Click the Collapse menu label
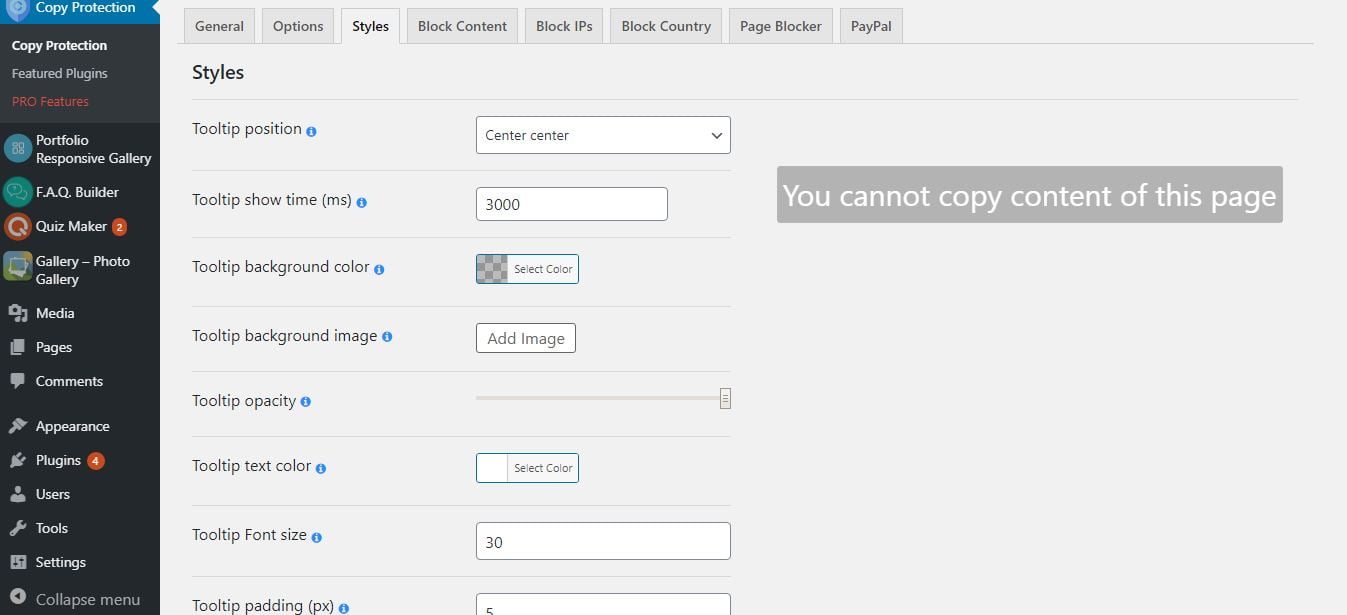This screenshot has height=615, width=1347. [x=88, y=599]
